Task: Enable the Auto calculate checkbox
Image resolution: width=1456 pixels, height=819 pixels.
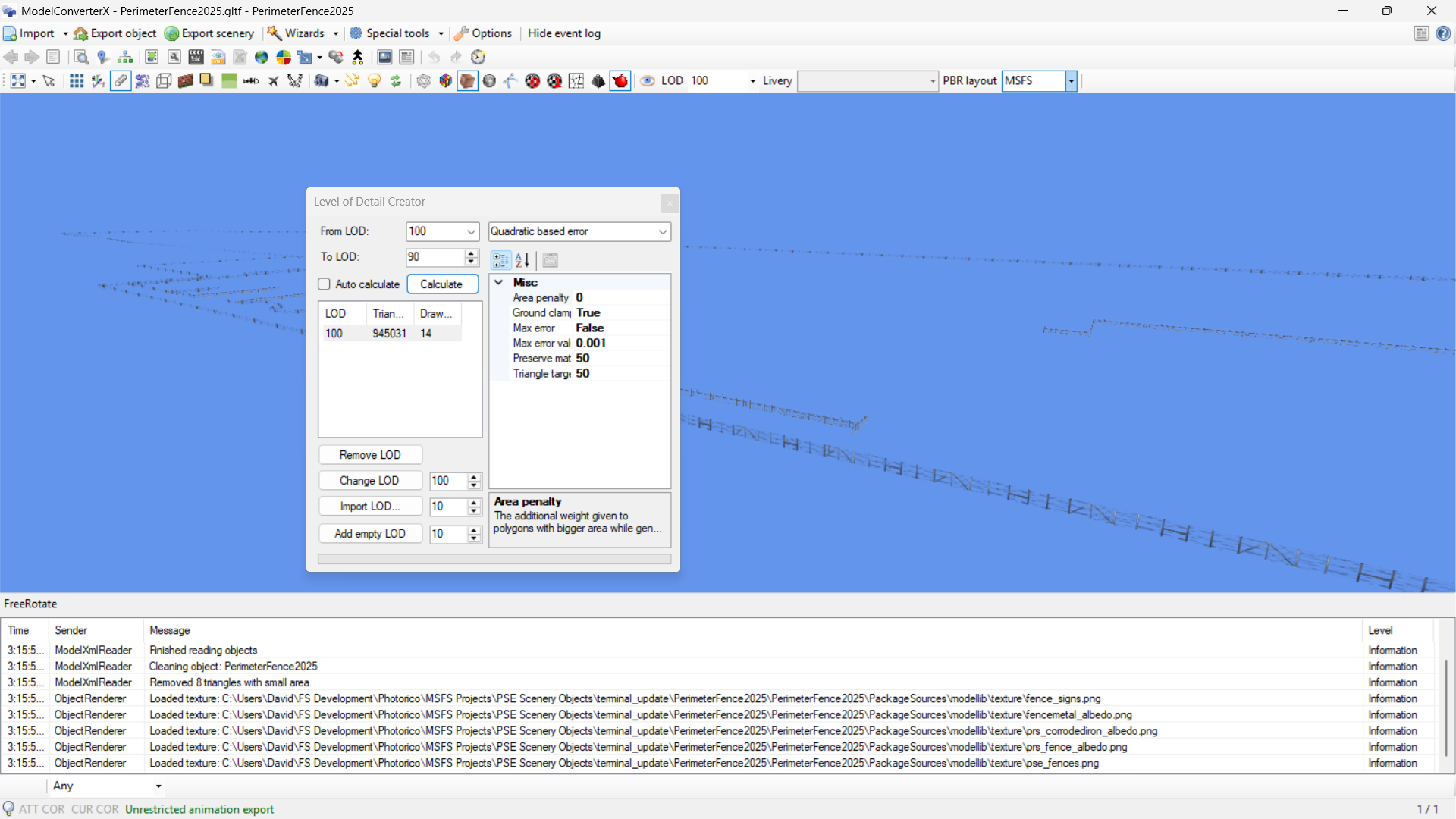Action: point(325,284)
